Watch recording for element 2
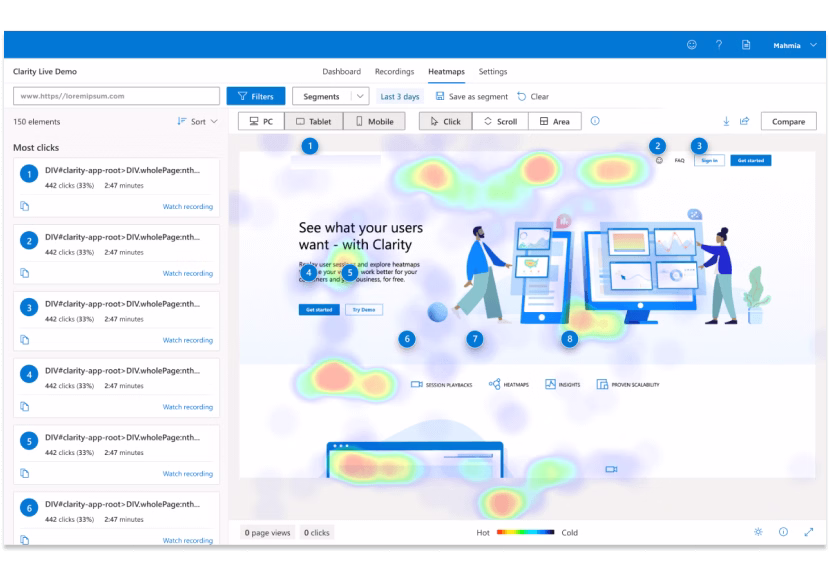 coord(187,273)
